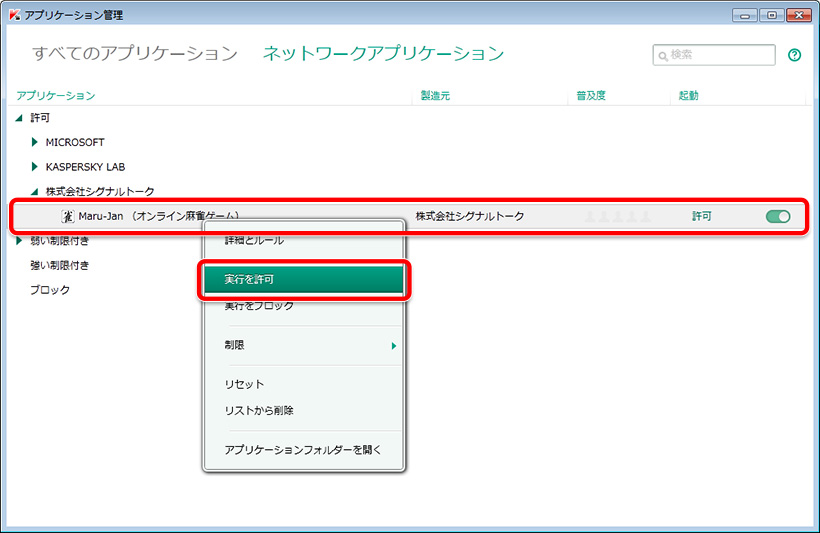Select 実行をブロック in context menu
This screenshot has width=820, height=533.
pyautogui.click(x=259, y=305)
